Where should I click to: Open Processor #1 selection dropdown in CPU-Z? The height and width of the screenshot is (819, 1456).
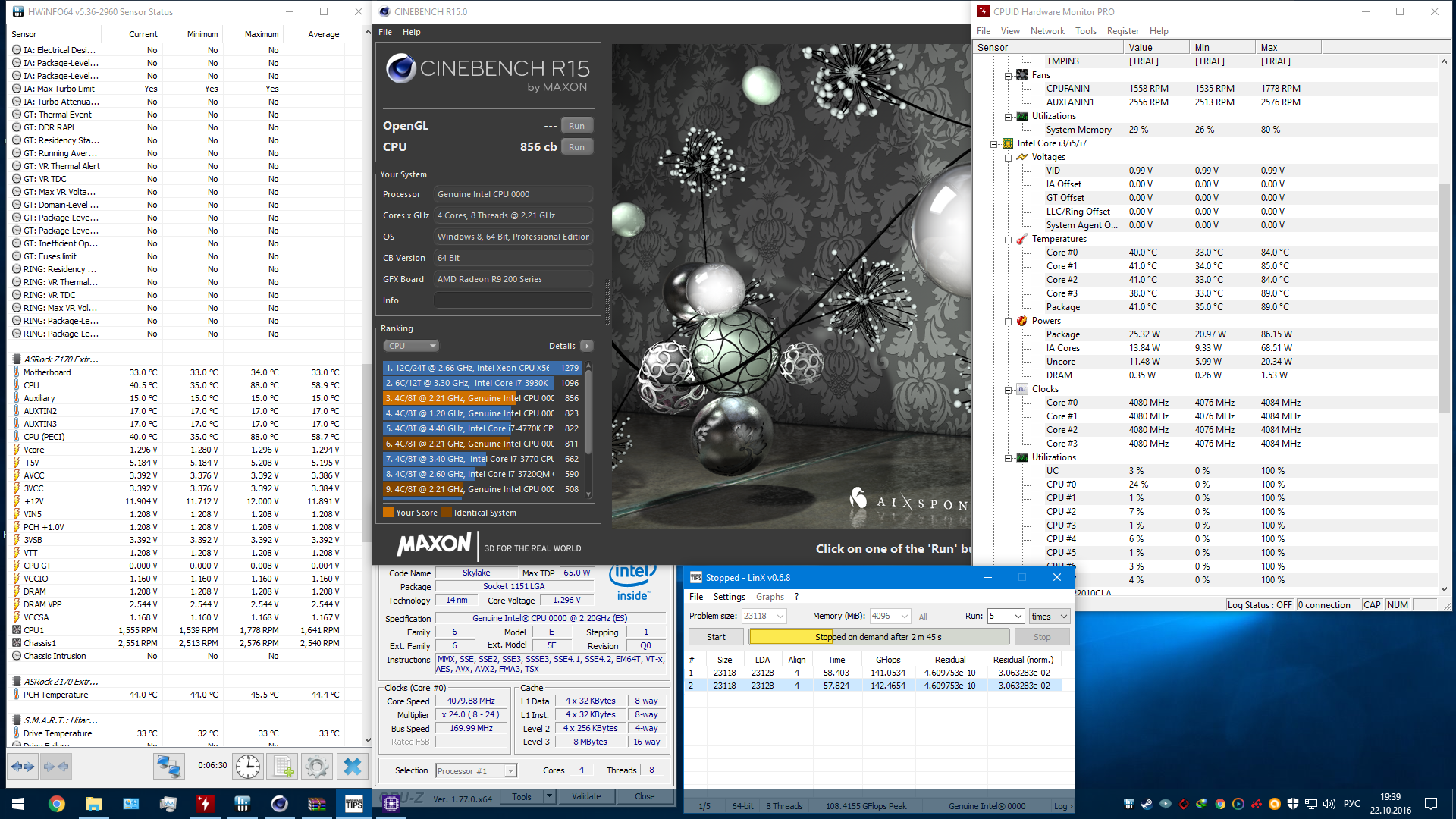point(476,771)
